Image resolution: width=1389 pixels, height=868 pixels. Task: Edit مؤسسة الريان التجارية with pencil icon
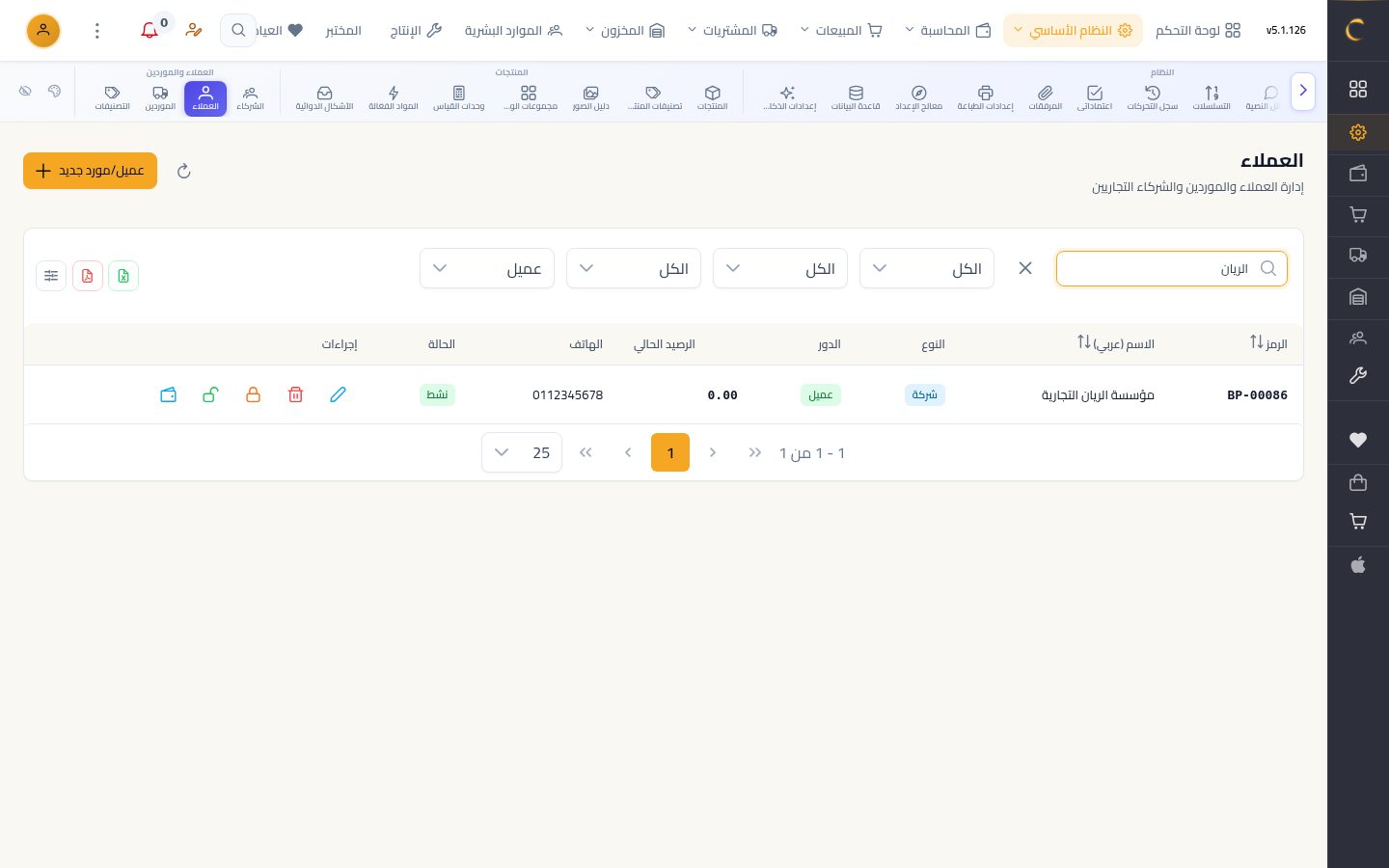338,394
